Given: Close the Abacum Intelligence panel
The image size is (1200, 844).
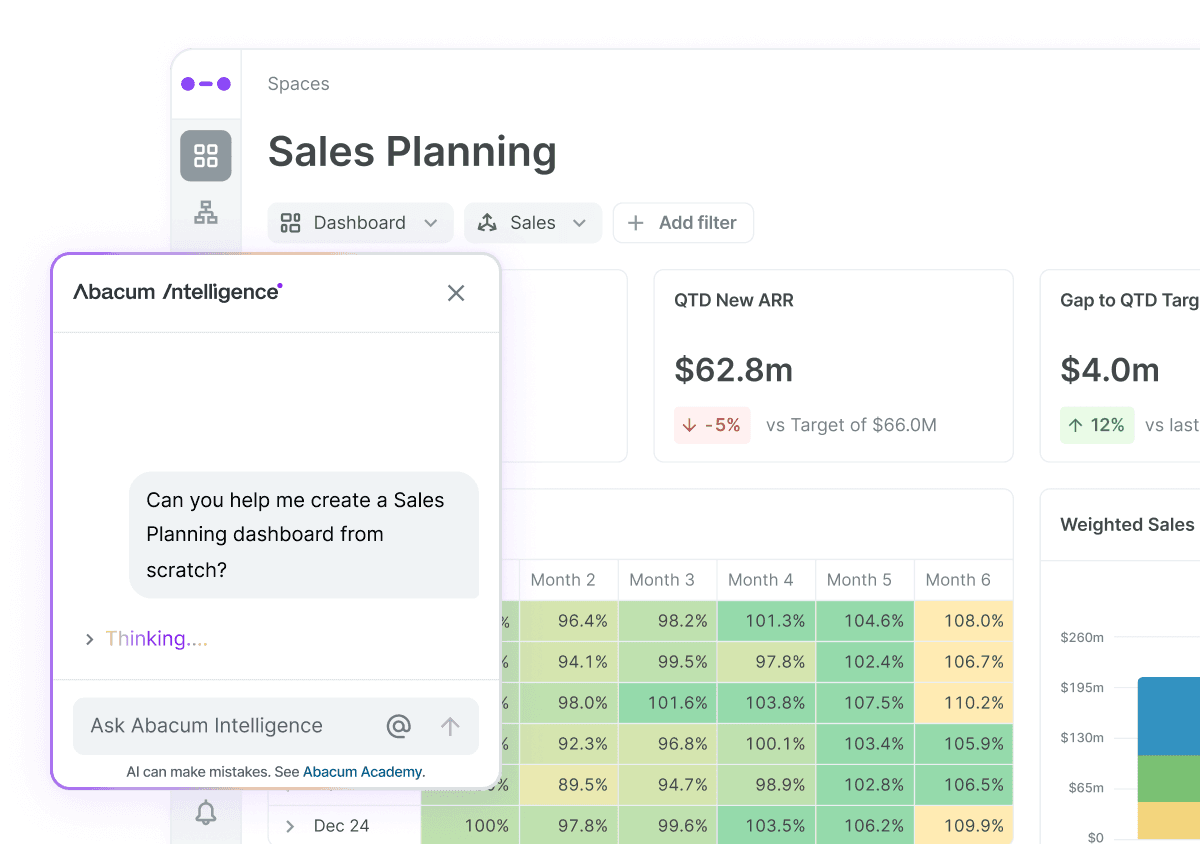Looking at the screenshot, I should coord(456,293).
